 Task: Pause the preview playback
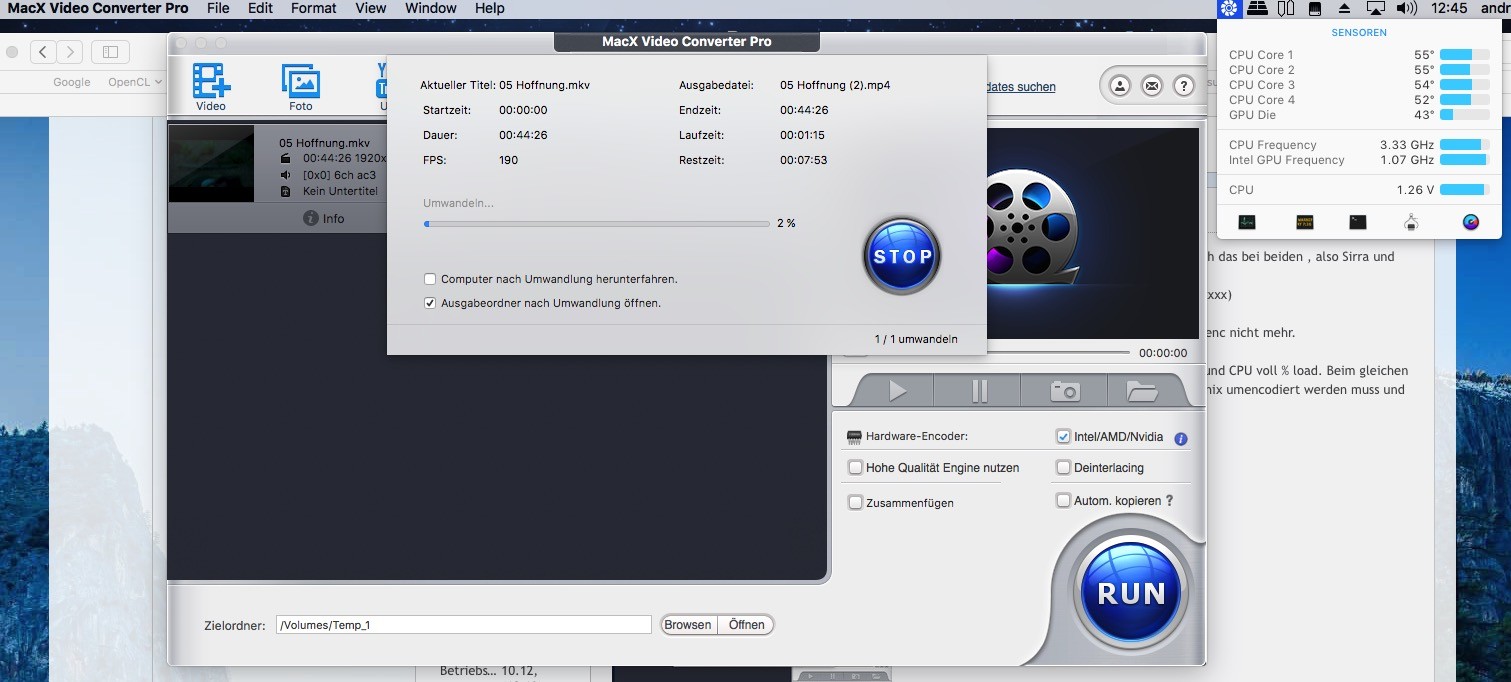[979, 391]
